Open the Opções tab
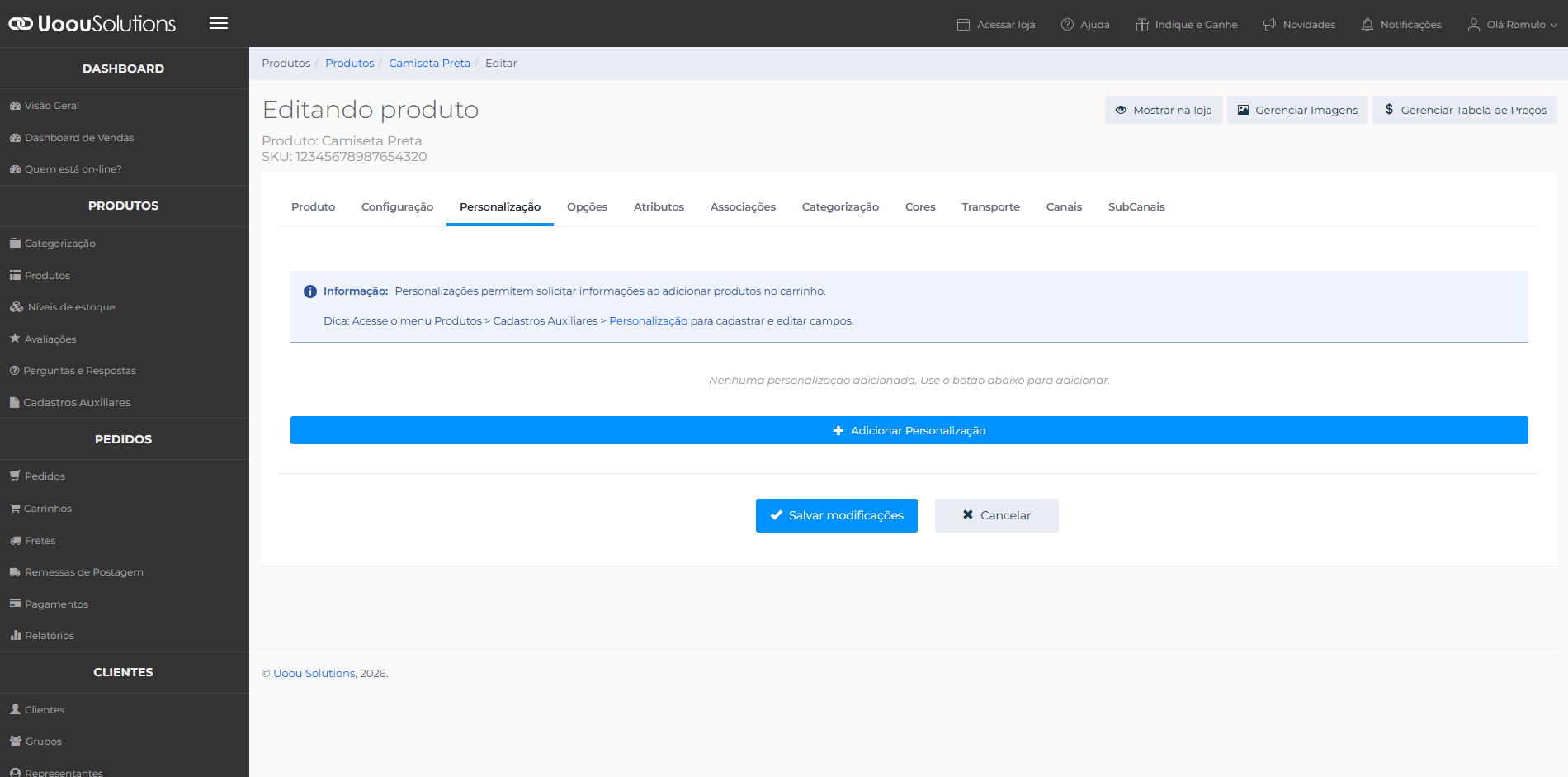1568x777 pixels. click(x=587, y=207)
